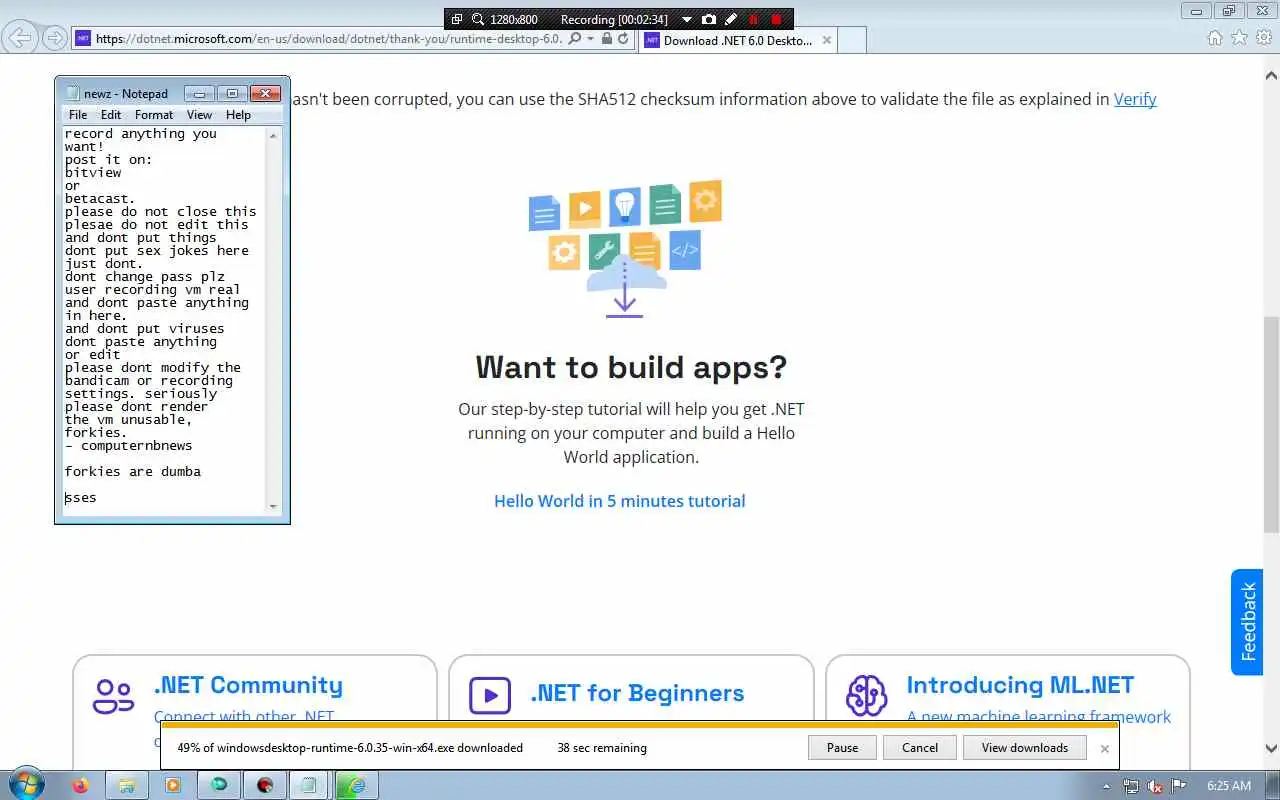
Task: Click Notepad scrollbar down arrow
Action: 274,507
